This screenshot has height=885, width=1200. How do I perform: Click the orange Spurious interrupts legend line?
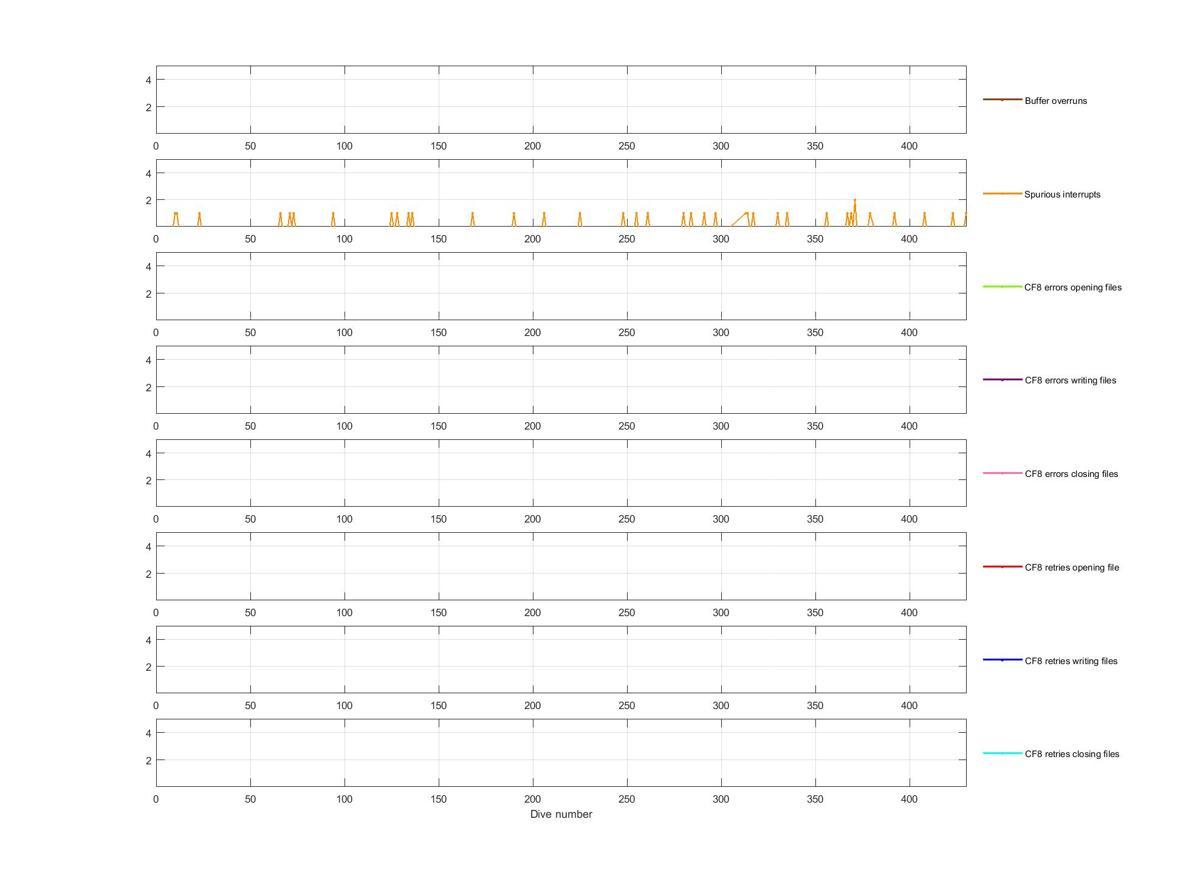point(1002,193)
